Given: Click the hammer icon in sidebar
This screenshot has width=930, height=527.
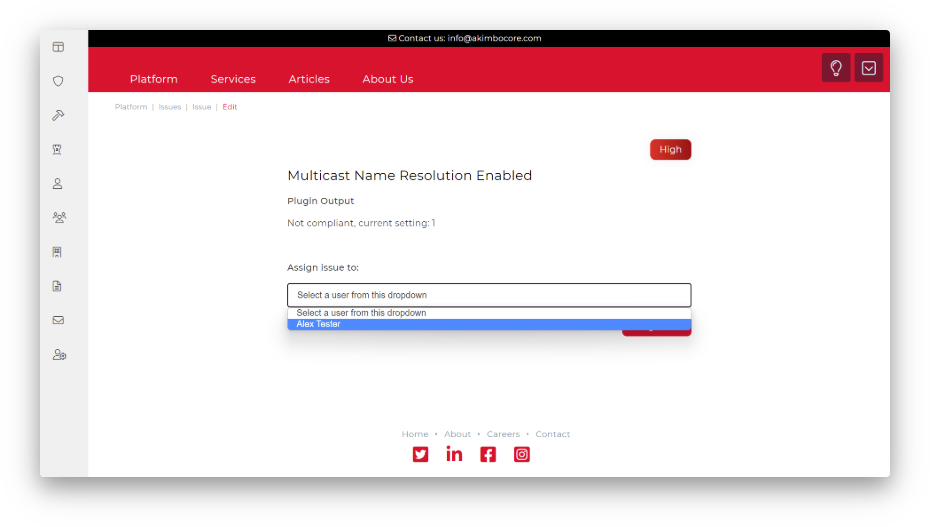Looking at the screenshot, I should [58, 115].
